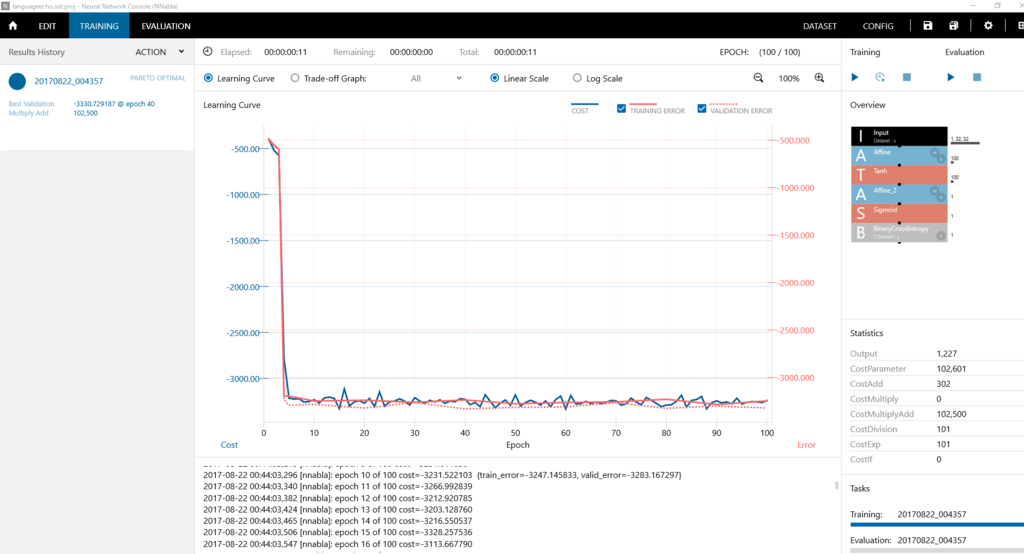
Task: Click the 100% zoom level value
Action: coord(789,78)
